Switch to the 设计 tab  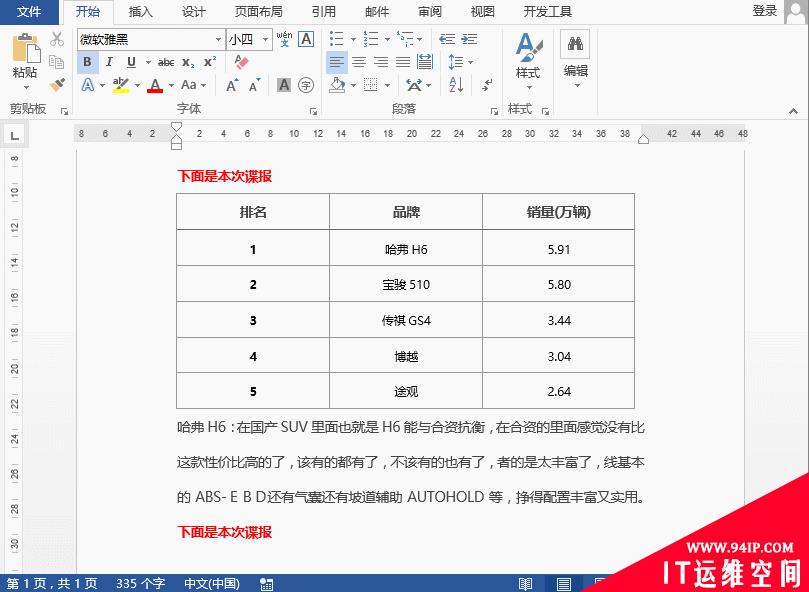[193, 11]
